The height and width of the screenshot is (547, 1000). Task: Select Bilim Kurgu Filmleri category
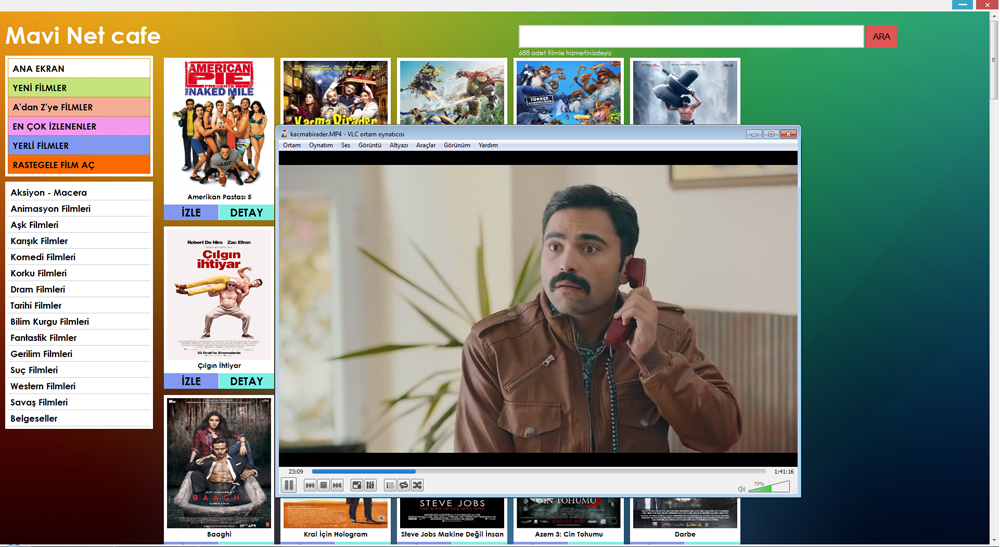(79, 321)
